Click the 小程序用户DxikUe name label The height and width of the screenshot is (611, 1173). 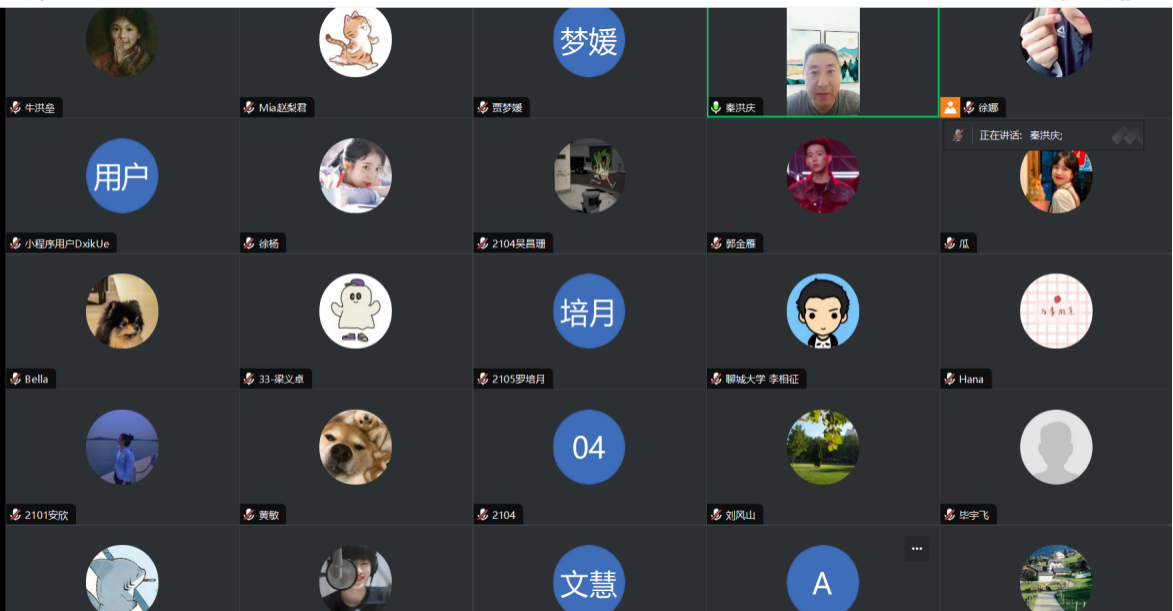point(67,243)
